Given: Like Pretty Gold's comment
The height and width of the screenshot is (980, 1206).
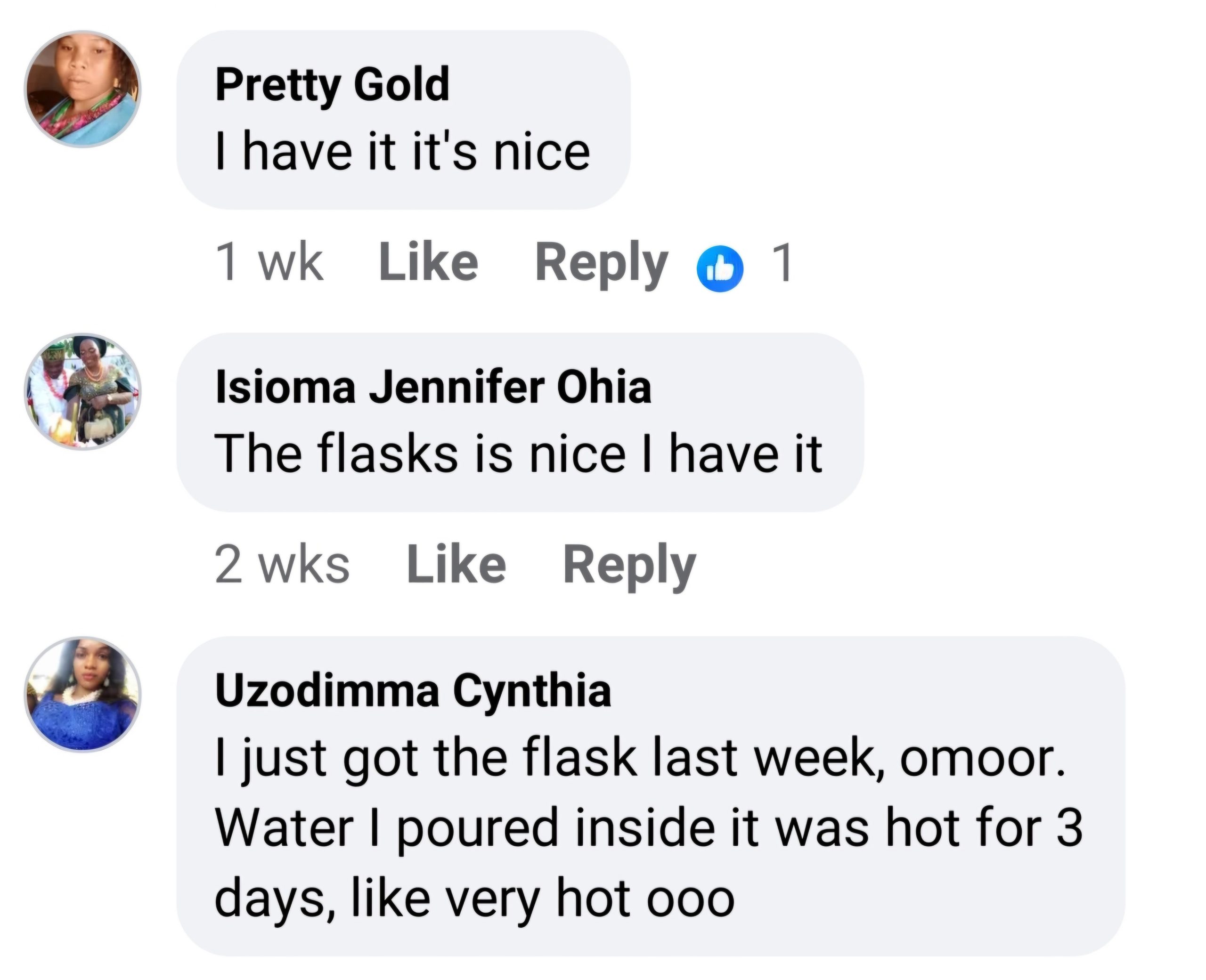Looking at the screenshot, I should pos(429,262).
